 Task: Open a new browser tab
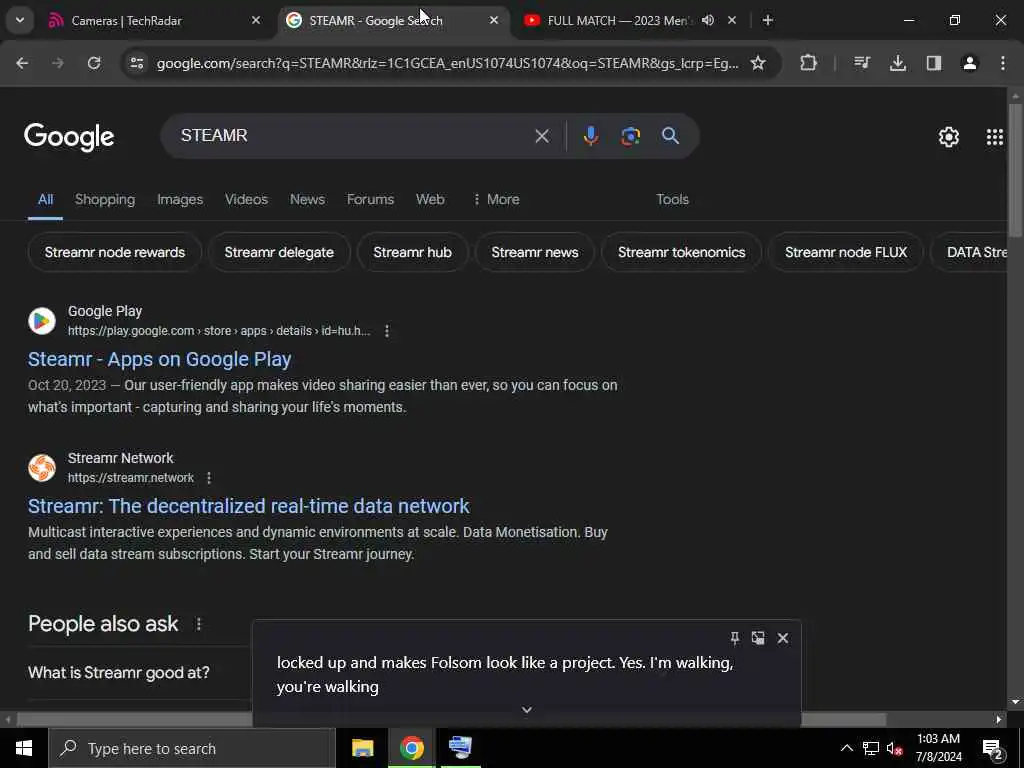[768, 20]
